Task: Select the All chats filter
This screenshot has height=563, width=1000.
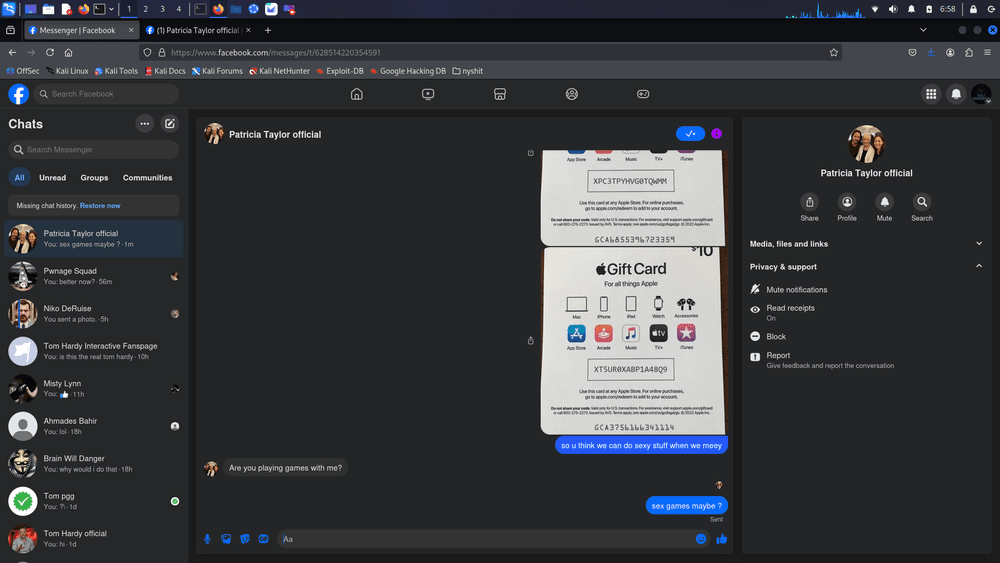Action: coord(20,178)
